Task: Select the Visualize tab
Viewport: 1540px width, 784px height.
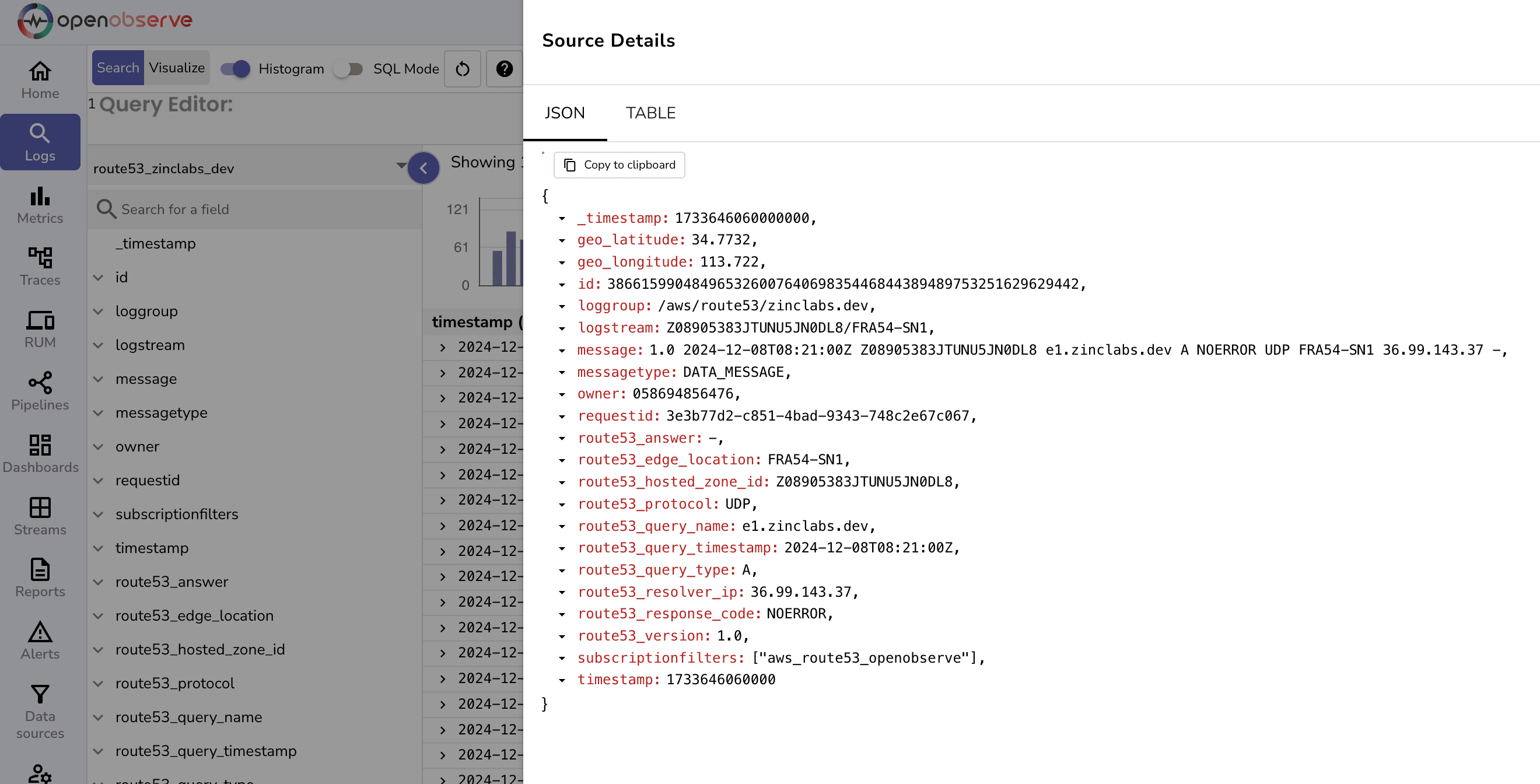Action: click(x=177, y=68)
